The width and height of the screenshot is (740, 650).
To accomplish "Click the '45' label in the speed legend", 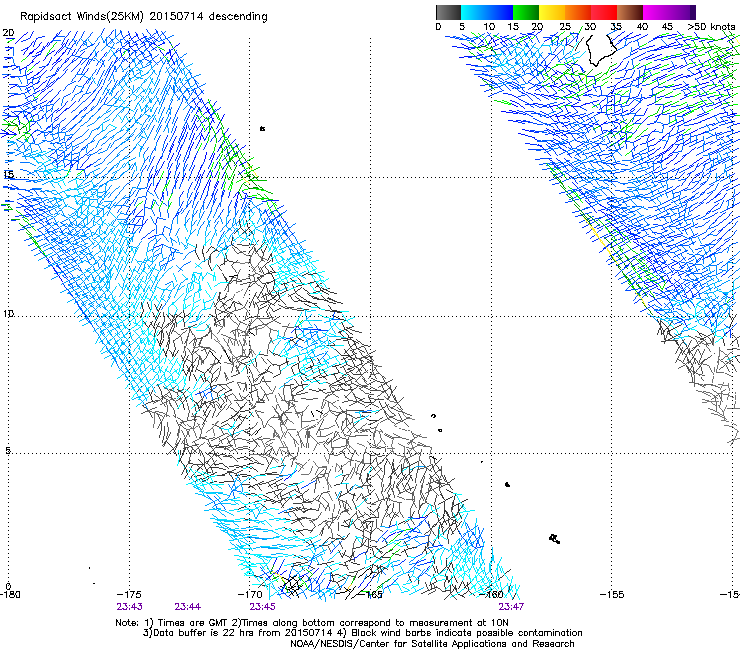I will coord(667,27).
